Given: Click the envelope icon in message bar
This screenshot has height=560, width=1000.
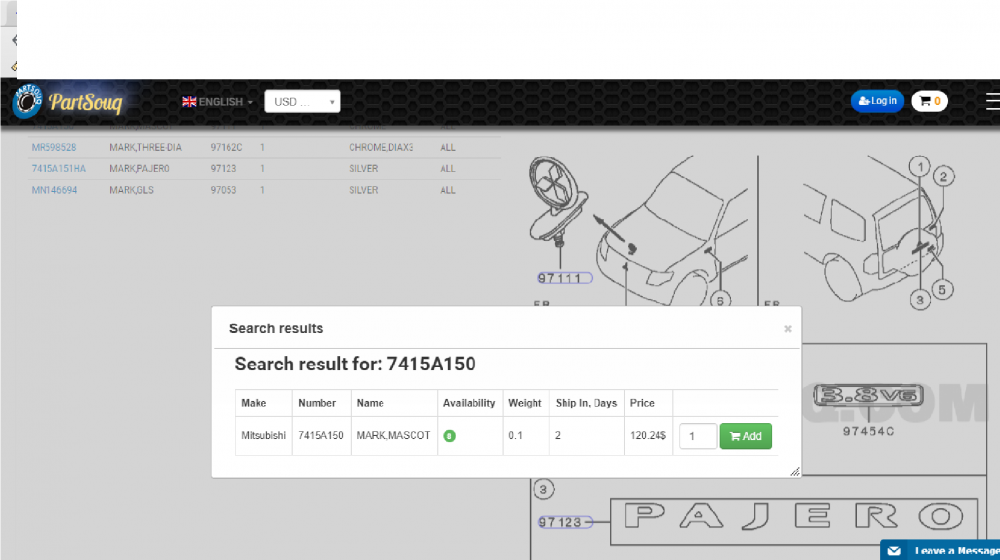Looking at the screenshot, I should [x=894, y=551].
